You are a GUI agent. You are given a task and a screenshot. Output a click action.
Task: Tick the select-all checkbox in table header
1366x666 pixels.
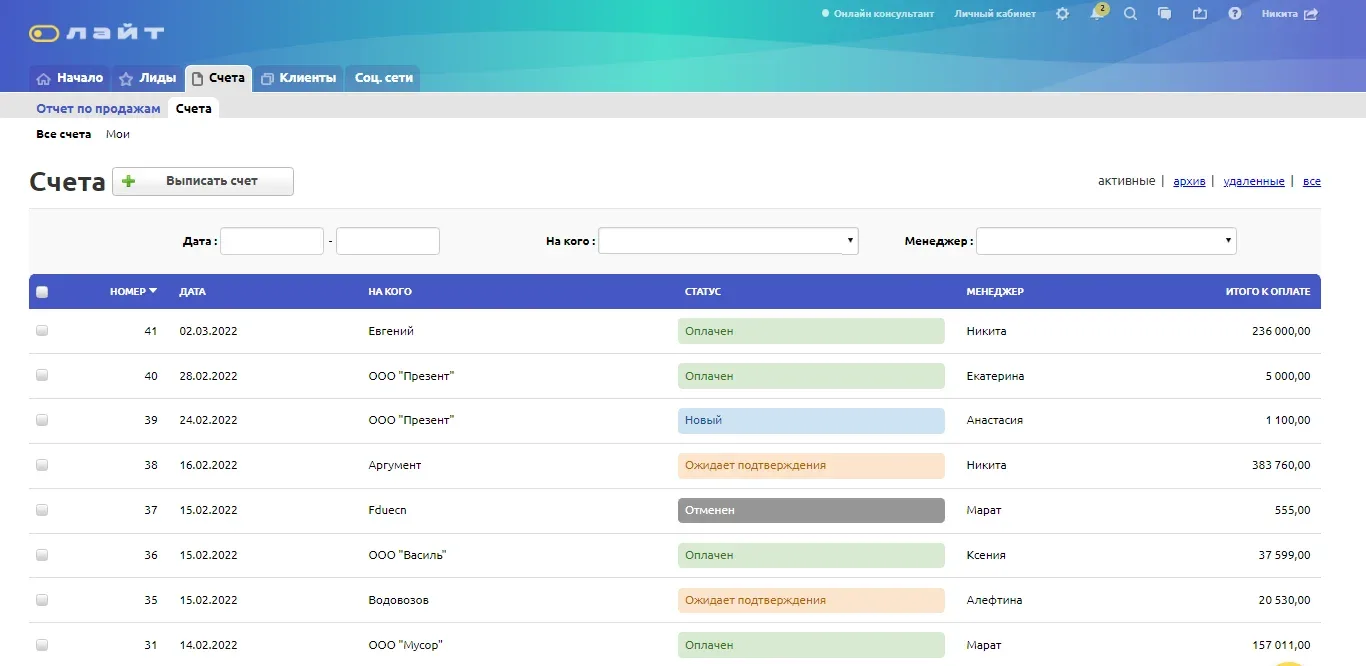pos(42,292)
